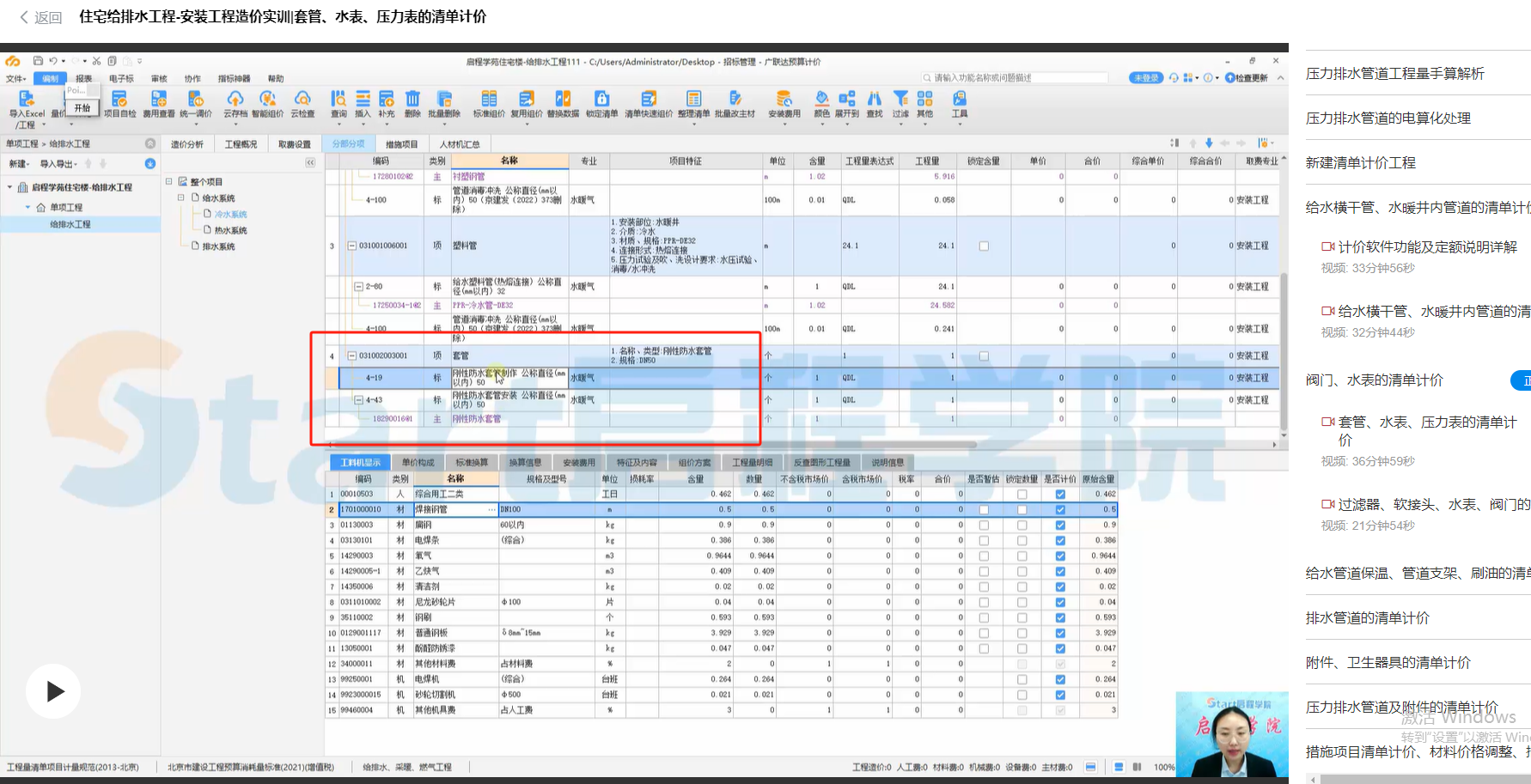Click the 删除 delete trash icon
1531x784 pixels.
click(x=412, y=104)
